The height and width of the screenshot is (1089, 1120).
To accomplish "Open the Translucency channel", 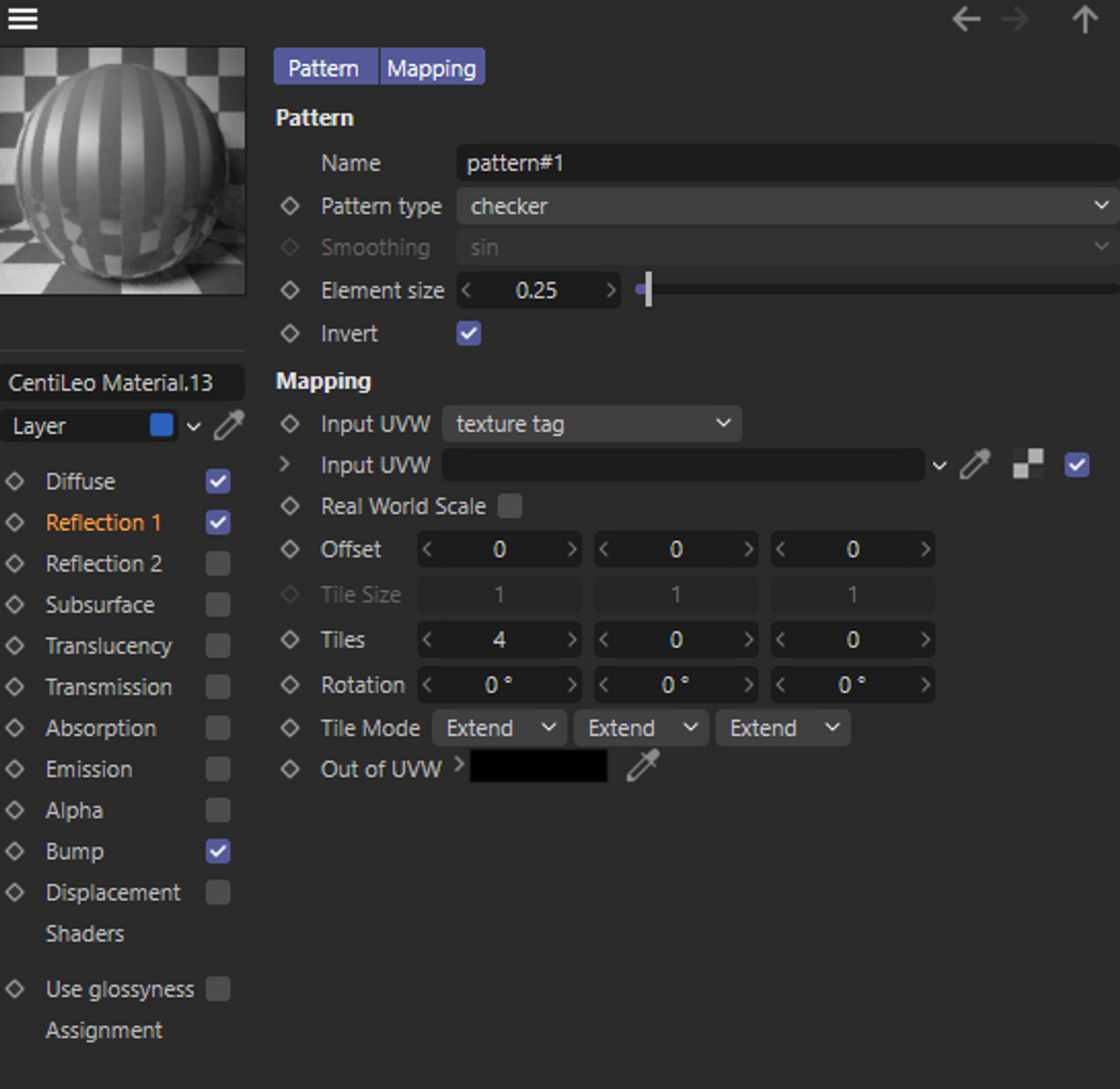I will pyautogui.click(x=108, y=645).
